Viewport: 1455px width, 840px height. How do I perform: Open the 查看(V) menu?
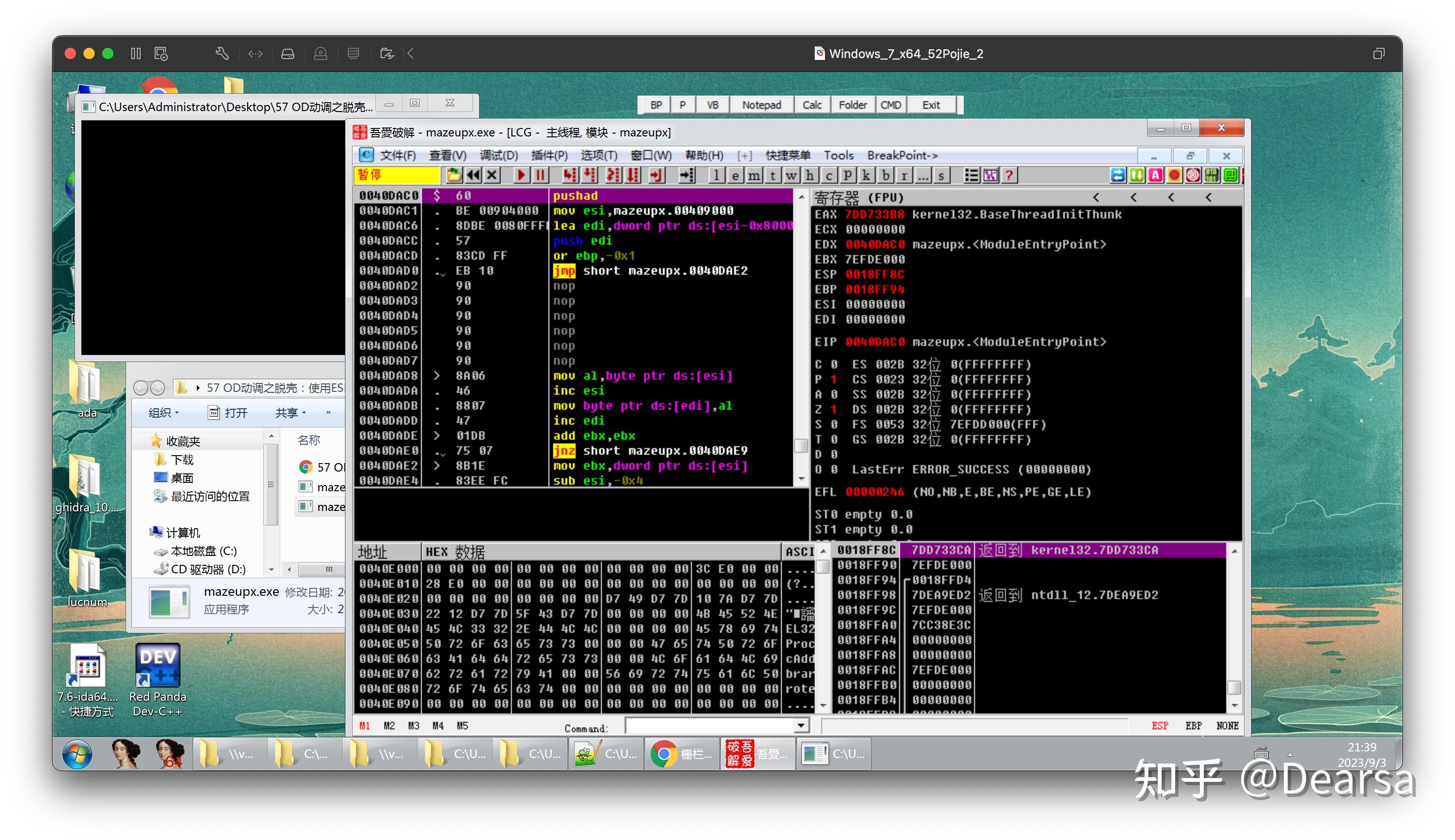[447, 155]
